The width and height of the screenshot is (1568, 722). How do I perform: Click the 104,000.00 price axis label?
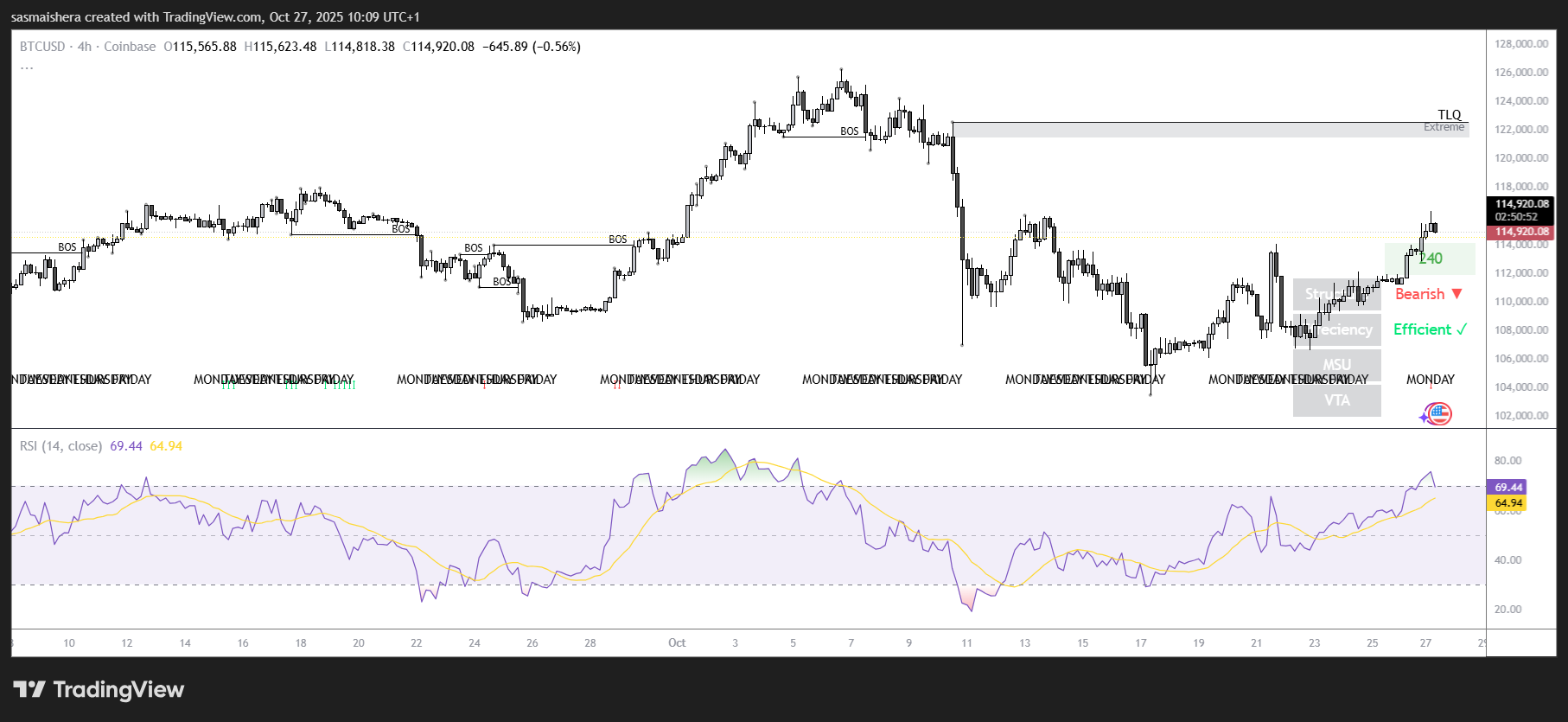(1521, 387)
